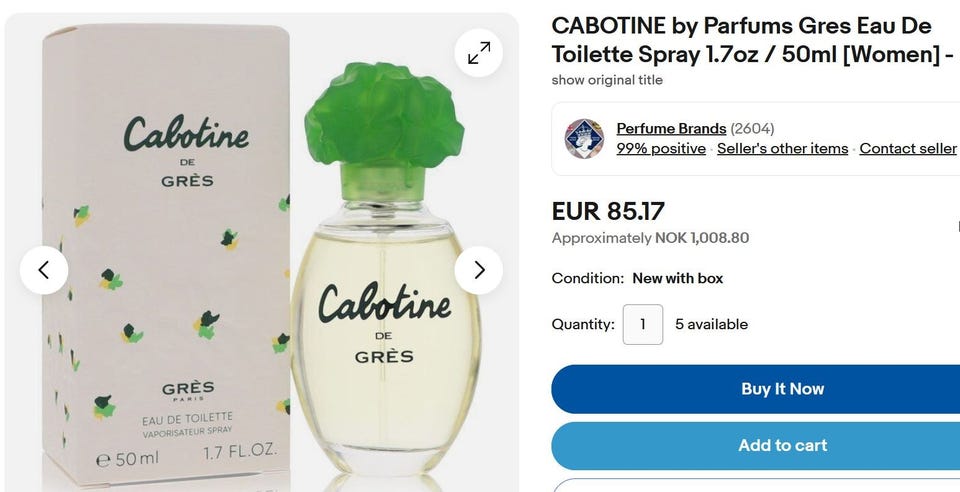The width and height of the screenshot is (960, 492).
Task: Click the New with box condition text
Action: [678, 278]
